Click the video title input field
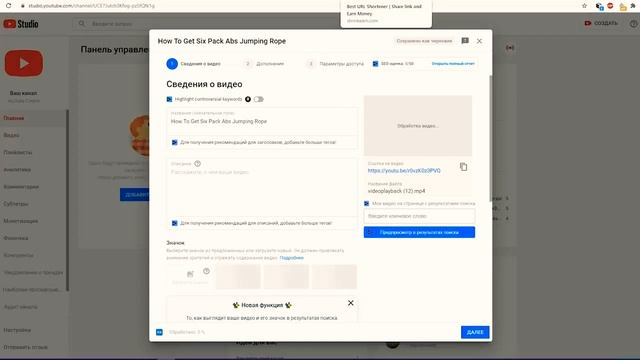Viewport: 640px width, 360px height. pos(262,121)
